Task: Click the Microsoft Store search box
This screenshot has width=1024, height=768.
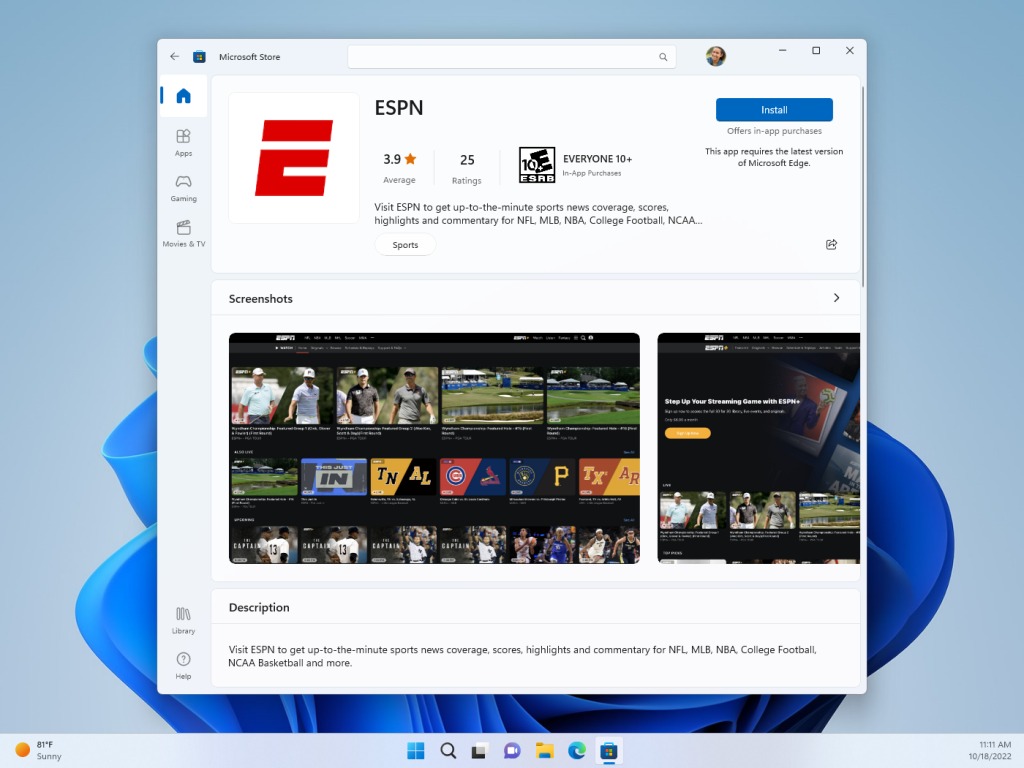Action: (x=500, y=57)
